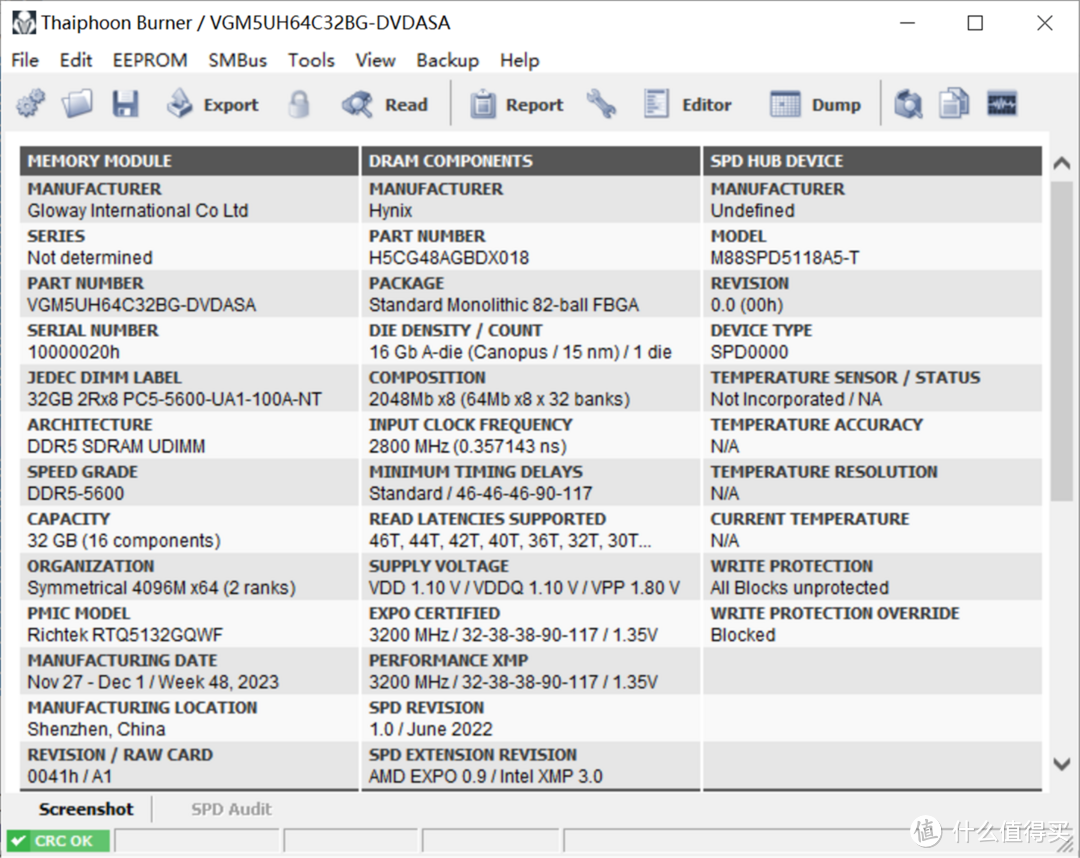The width and height of the screenshot is (1080, 858).
Task: Click the revision 0041h / A1 value
Action: (69, 776)
